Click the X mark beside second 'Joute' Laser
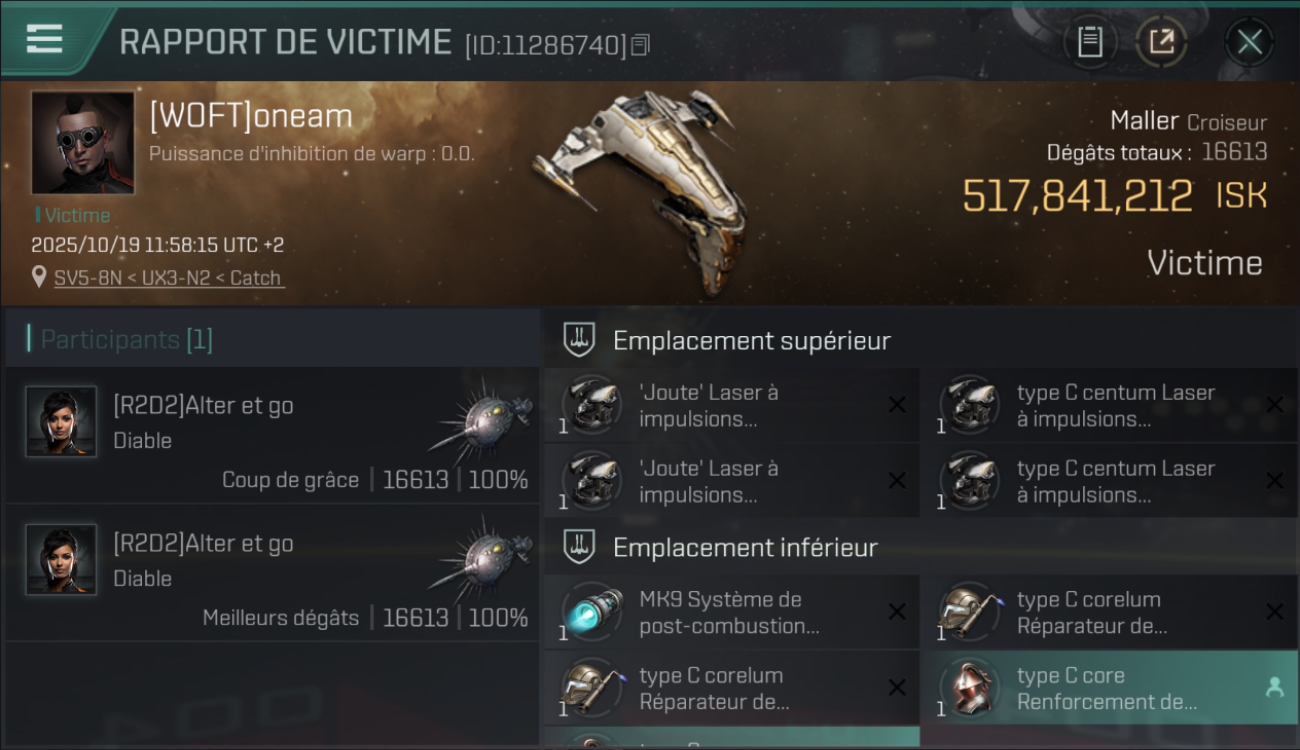The width and height of the screenshot is (1300, 750). (897, 481)
